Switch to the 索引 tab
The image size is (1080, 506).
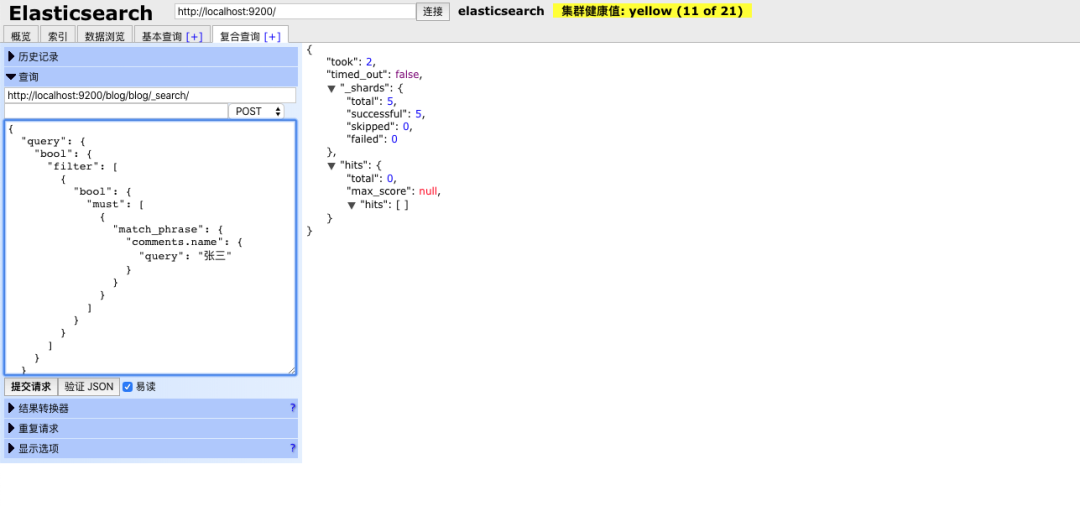pyautogui.click(x=58, y=36)
